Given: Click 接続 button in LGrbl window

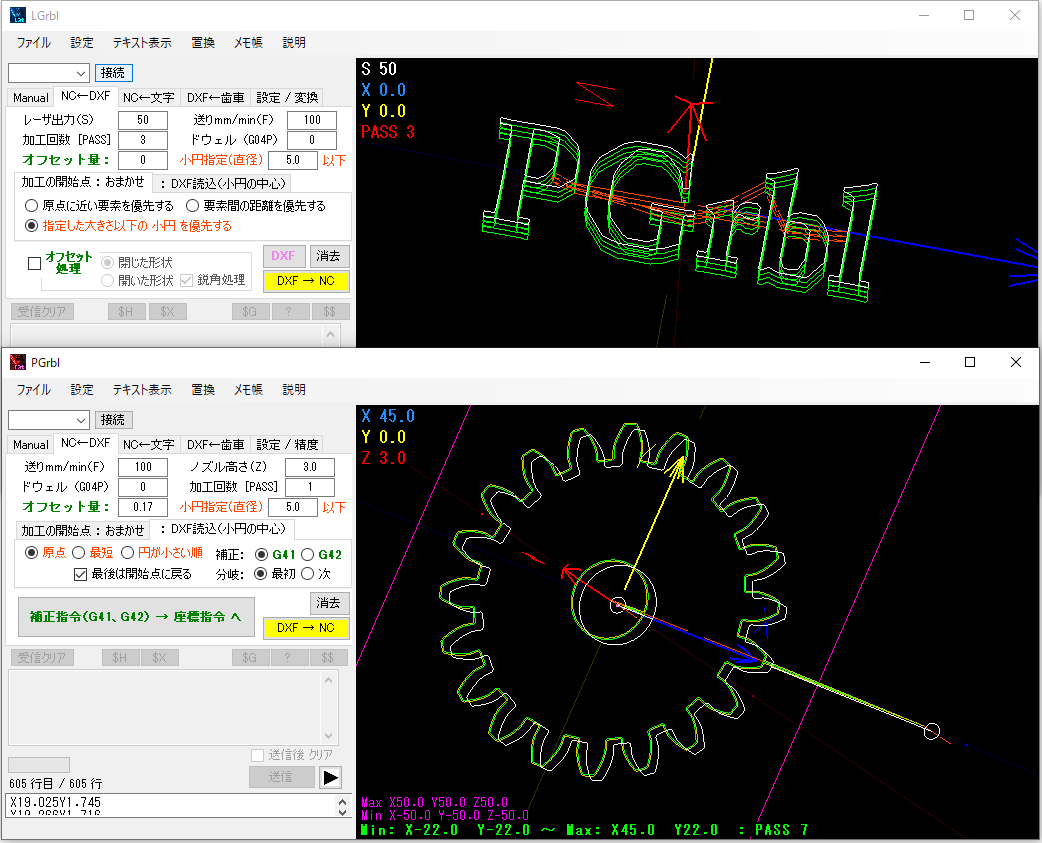Looking at the screenshot, I should pos(114,72).
